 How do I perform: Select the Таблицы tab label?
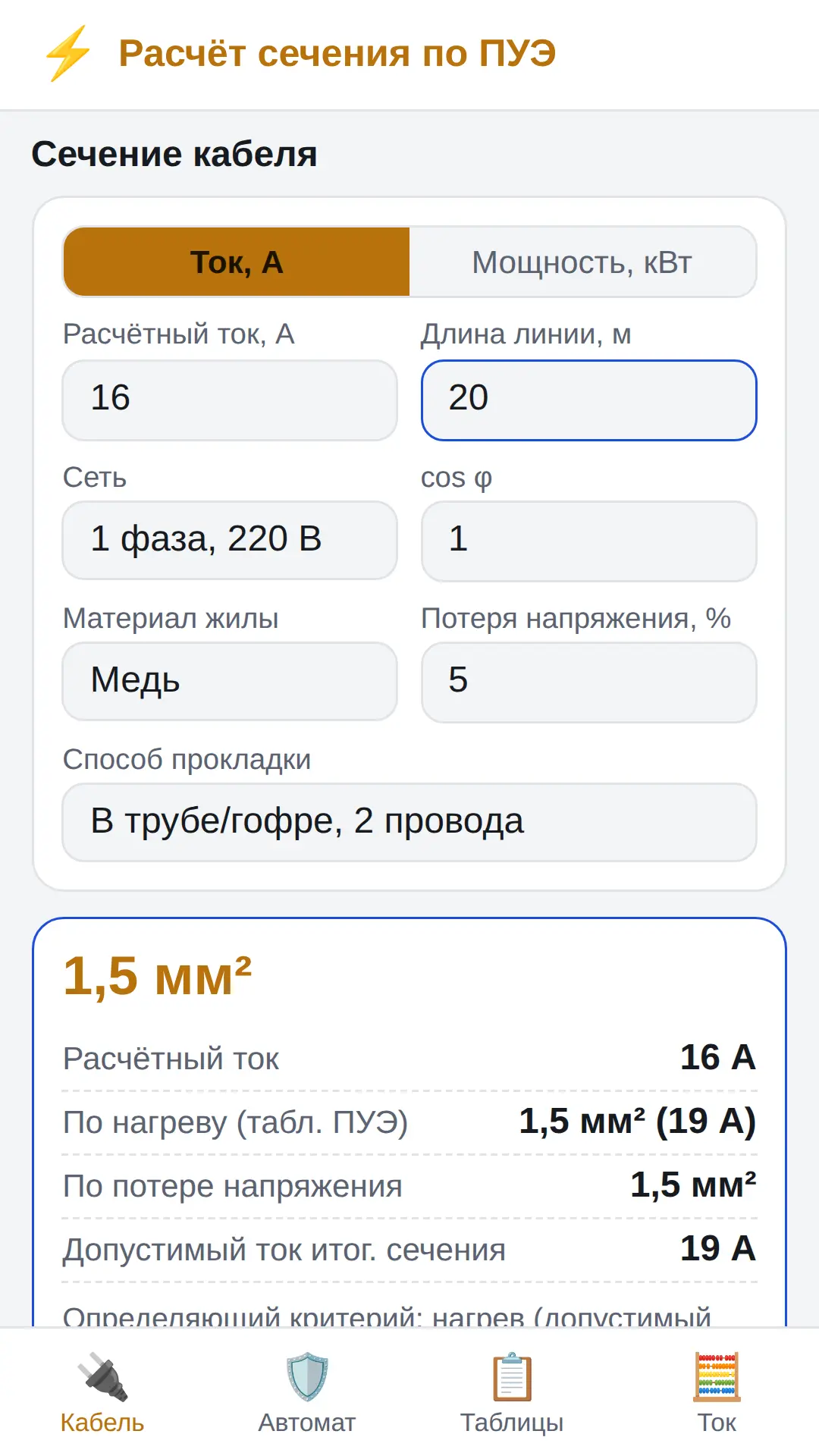(x=512, y=1423)
